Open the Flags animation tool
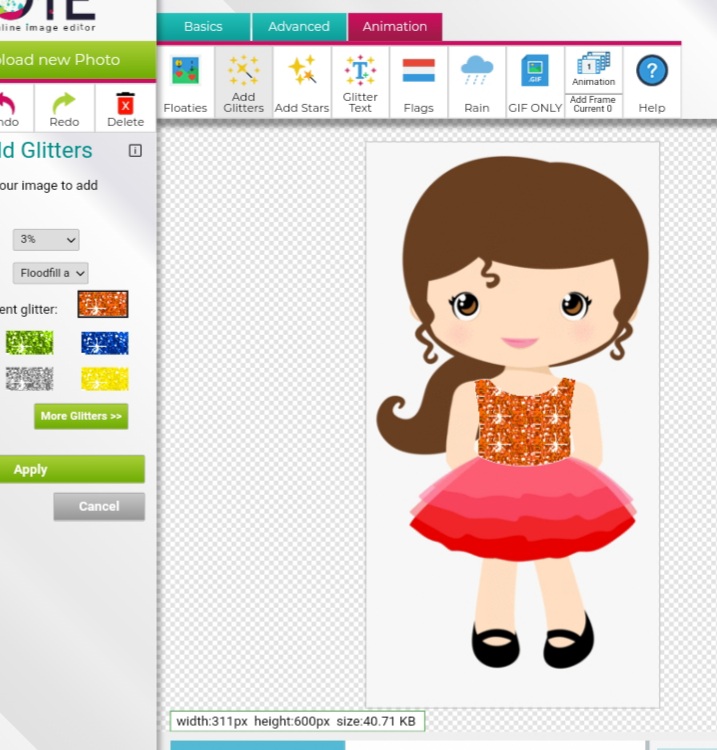717x750 pixels. [418, 82]
